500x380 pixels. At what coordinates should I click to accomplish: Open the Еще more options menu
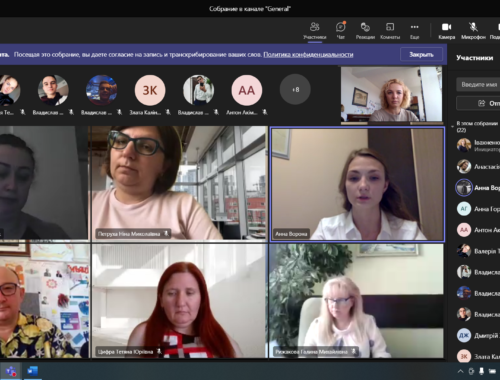[x=414, y=30]
